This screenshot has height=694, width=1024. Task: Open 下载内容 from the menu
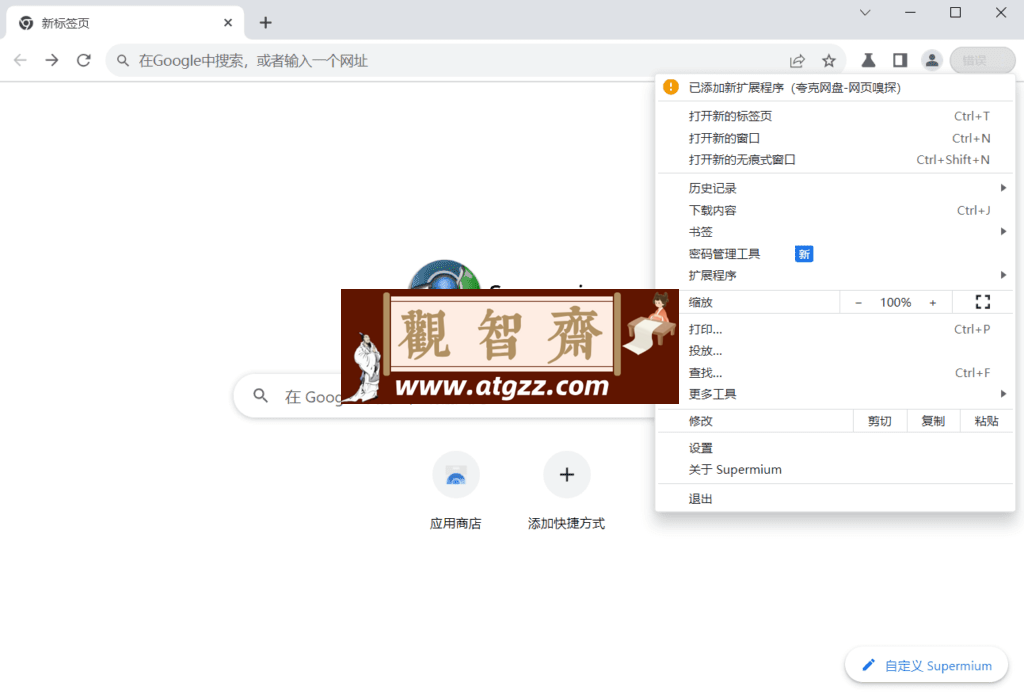835,210
